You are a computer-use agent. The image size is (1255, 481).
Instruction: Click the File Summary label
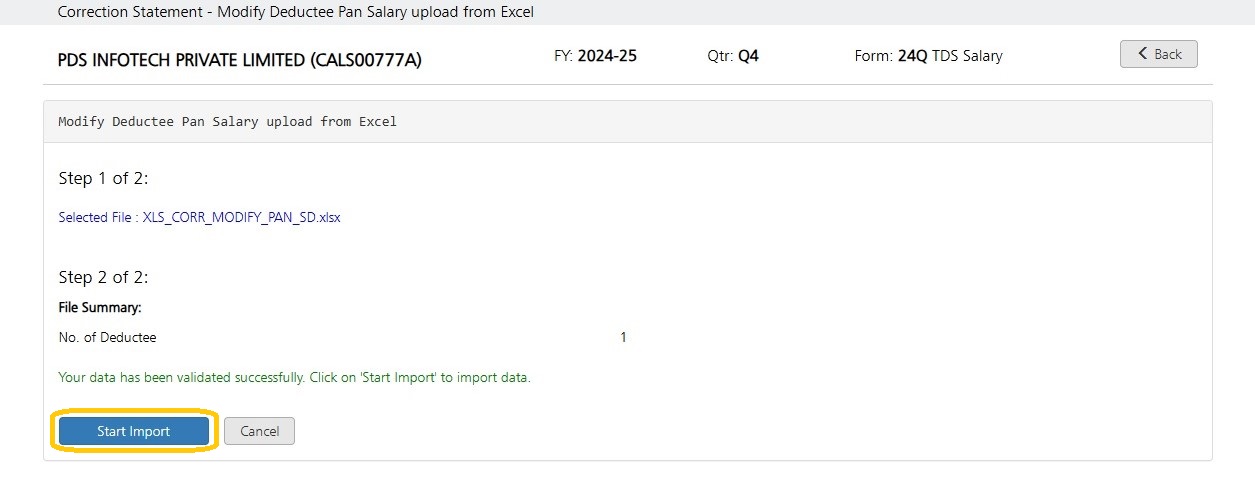tap(100, 307)
